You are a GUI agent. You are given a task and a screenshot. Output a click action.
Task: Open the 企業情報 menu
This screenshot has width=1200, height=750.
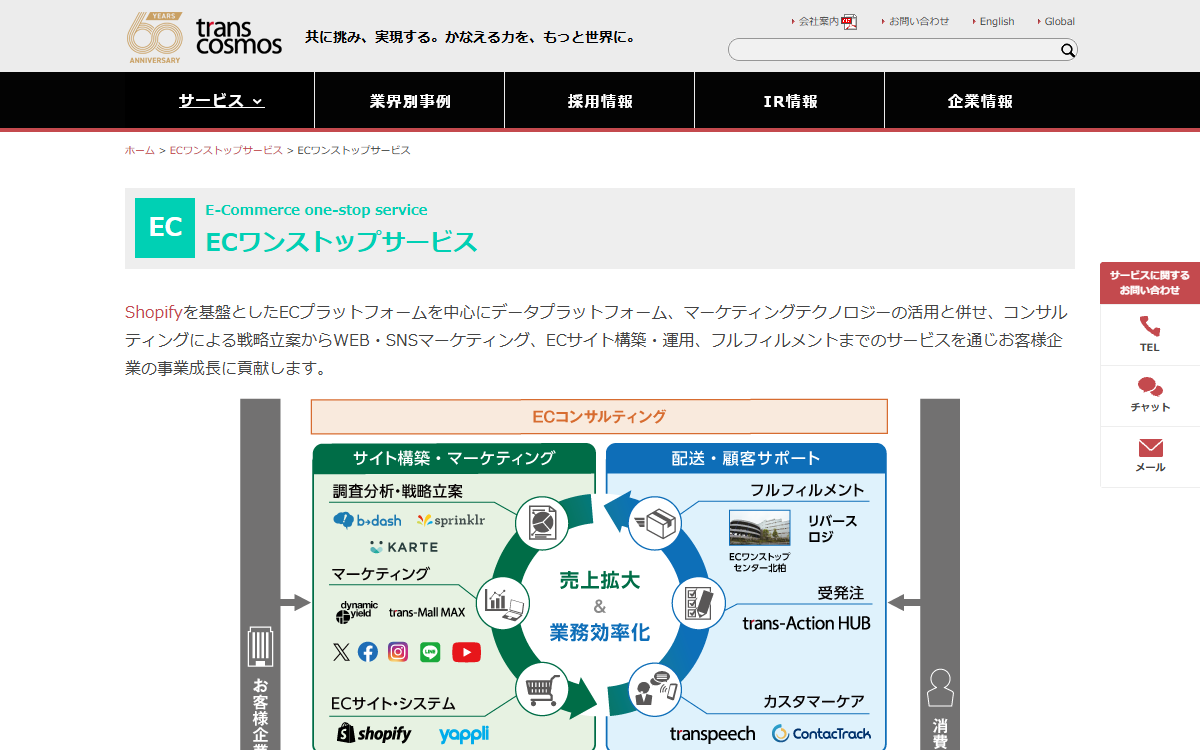[x=980, y=101]
